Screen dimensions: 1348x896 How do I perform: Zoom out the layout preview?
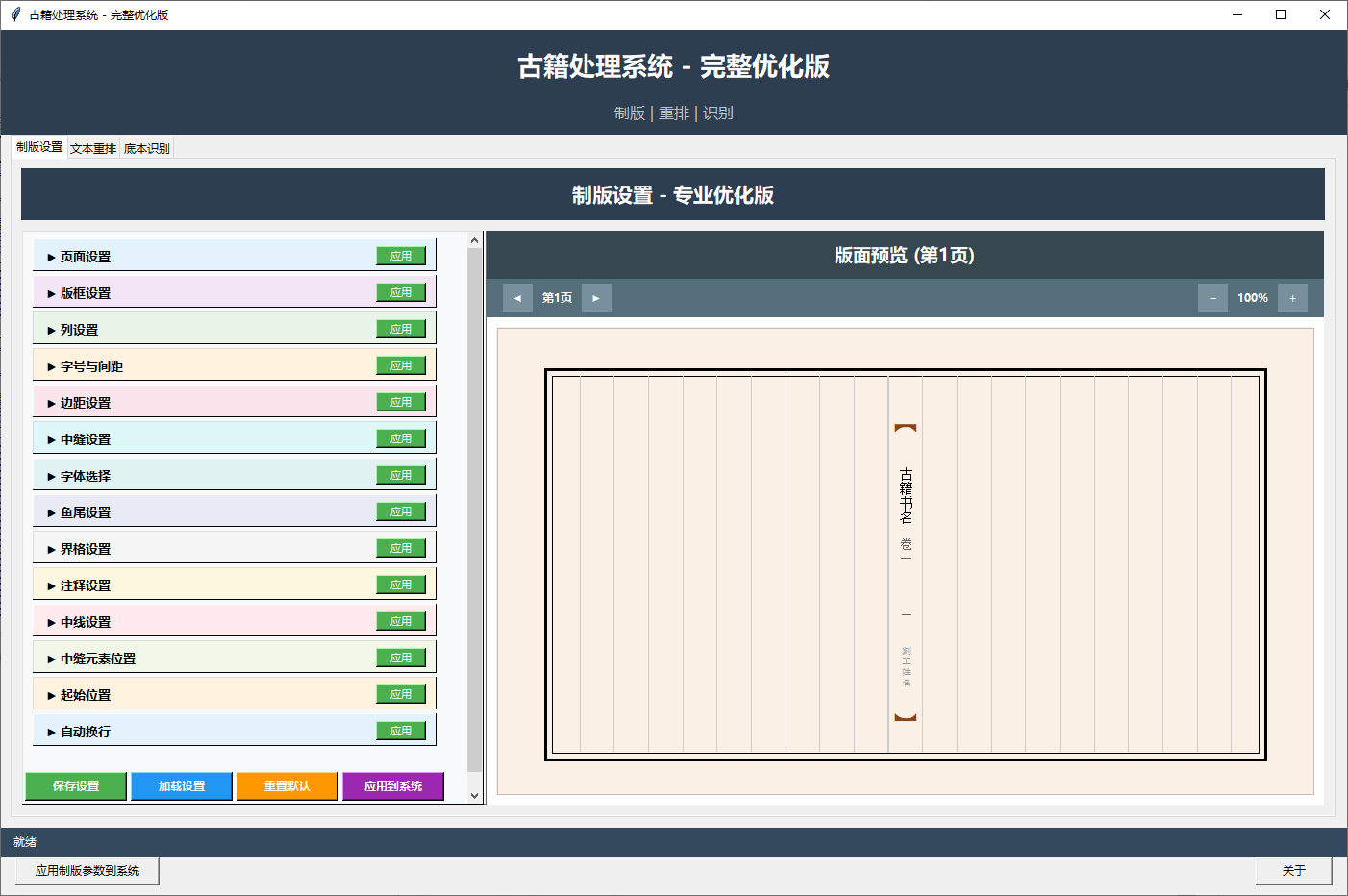click(x=1212, y=297)
